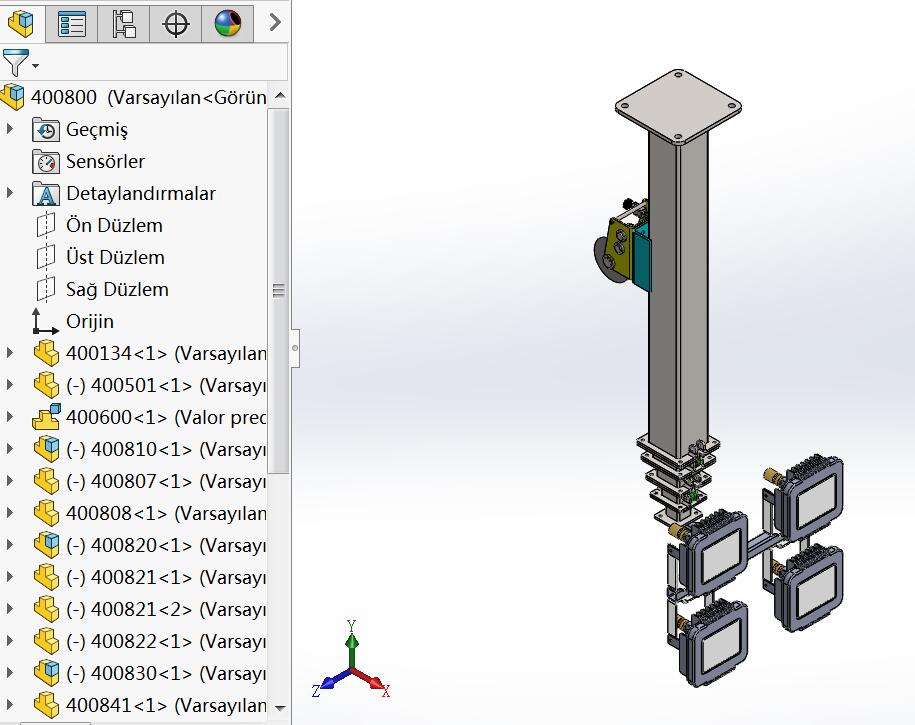Select the Üst Düzlem plane
This screenshot has width=915, height=725.
[115, 257]
